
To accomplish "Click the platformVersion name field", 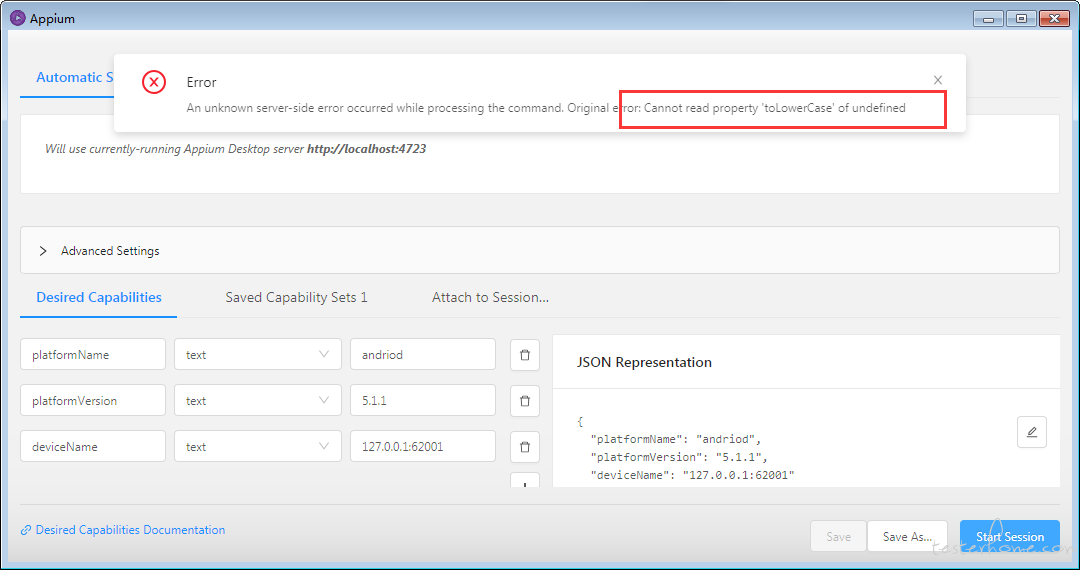I will (93, 401).
